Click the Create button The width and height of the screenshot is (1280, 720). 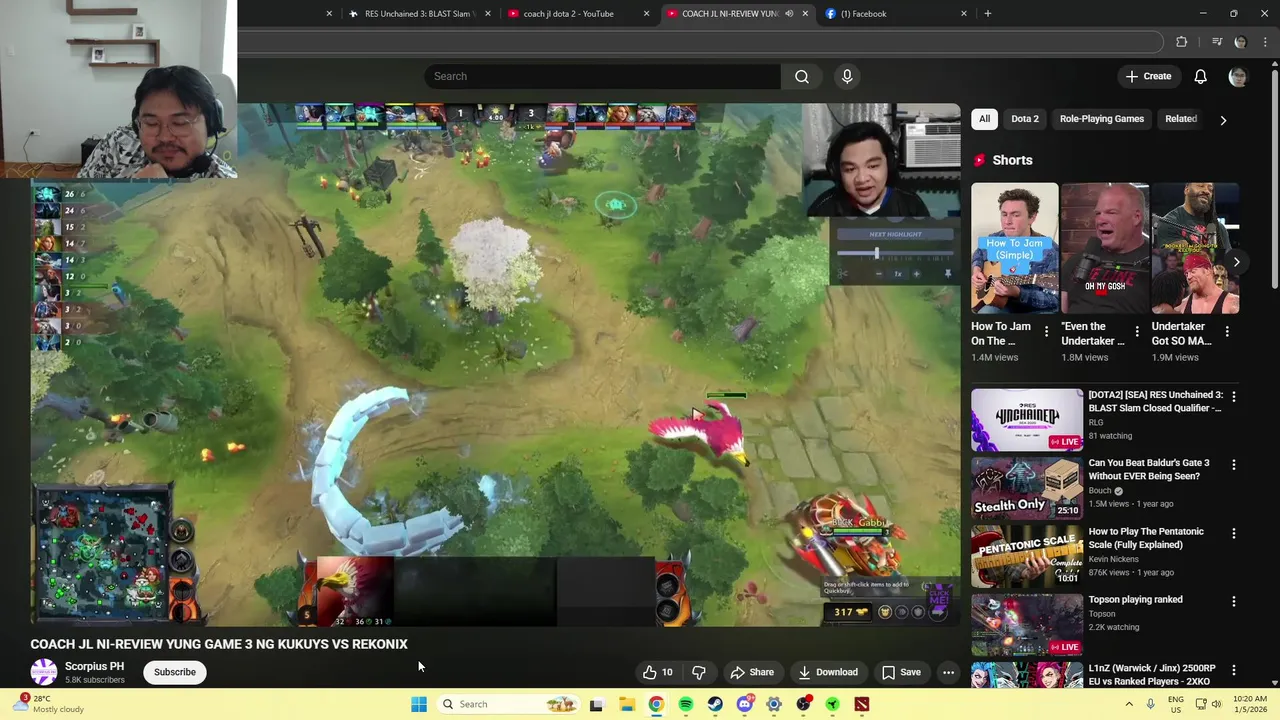pos(1147,76)
